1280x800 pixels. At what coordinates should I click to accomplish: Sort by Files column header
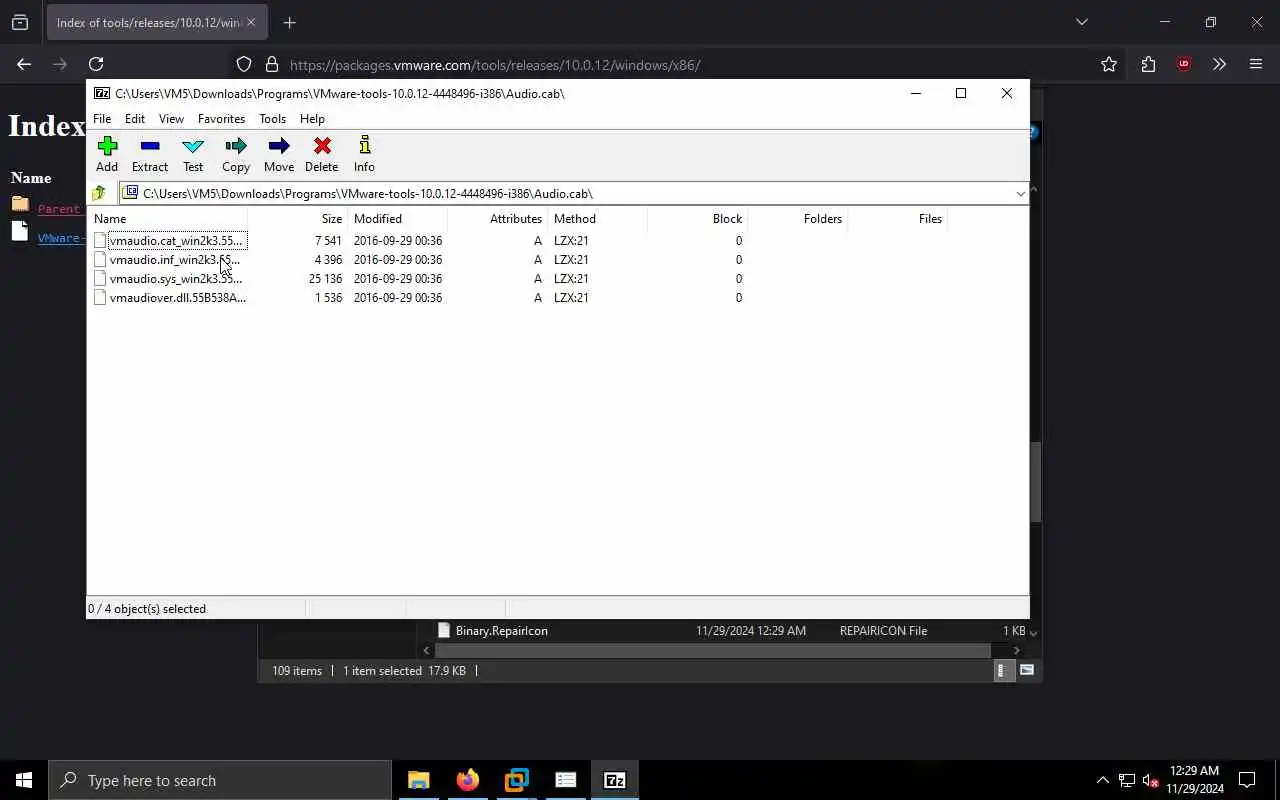[x=897, y=219]
